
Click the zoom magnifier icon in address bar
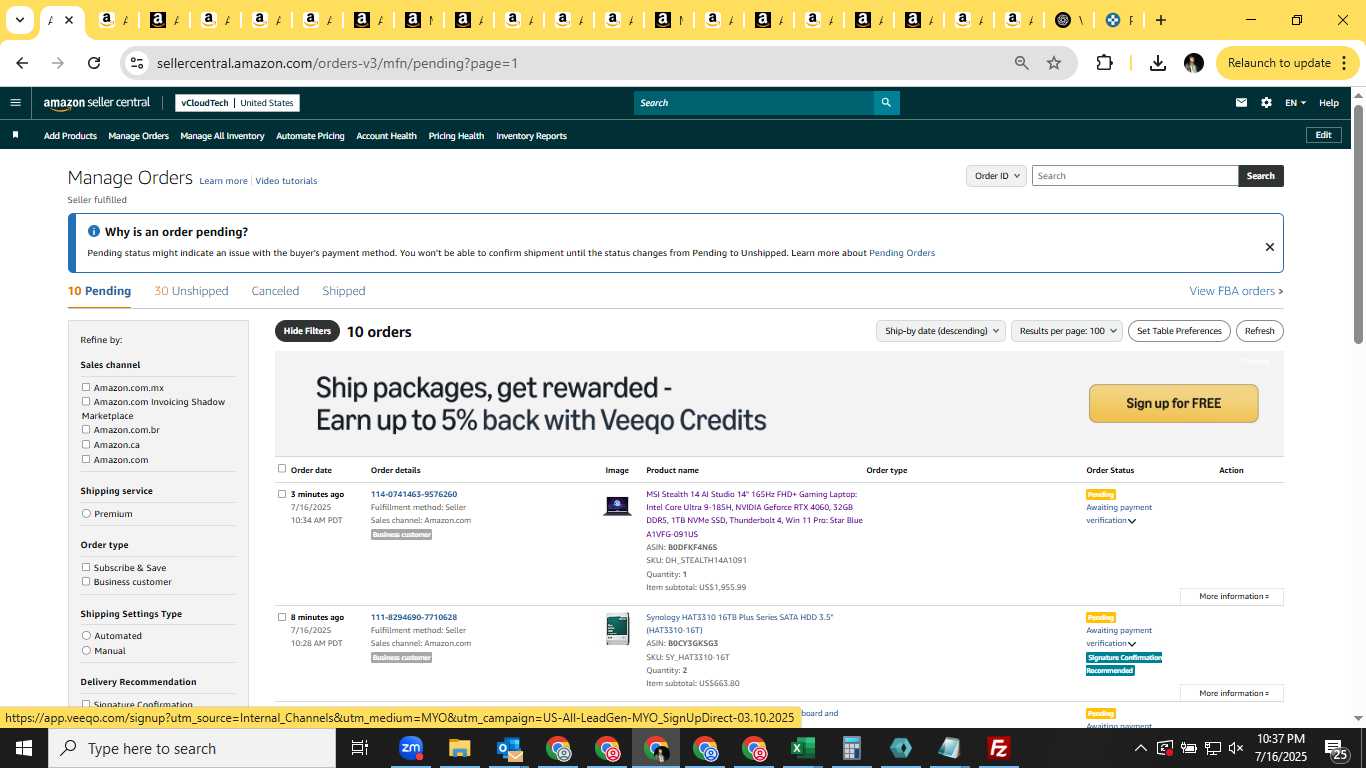point(1022,63)
